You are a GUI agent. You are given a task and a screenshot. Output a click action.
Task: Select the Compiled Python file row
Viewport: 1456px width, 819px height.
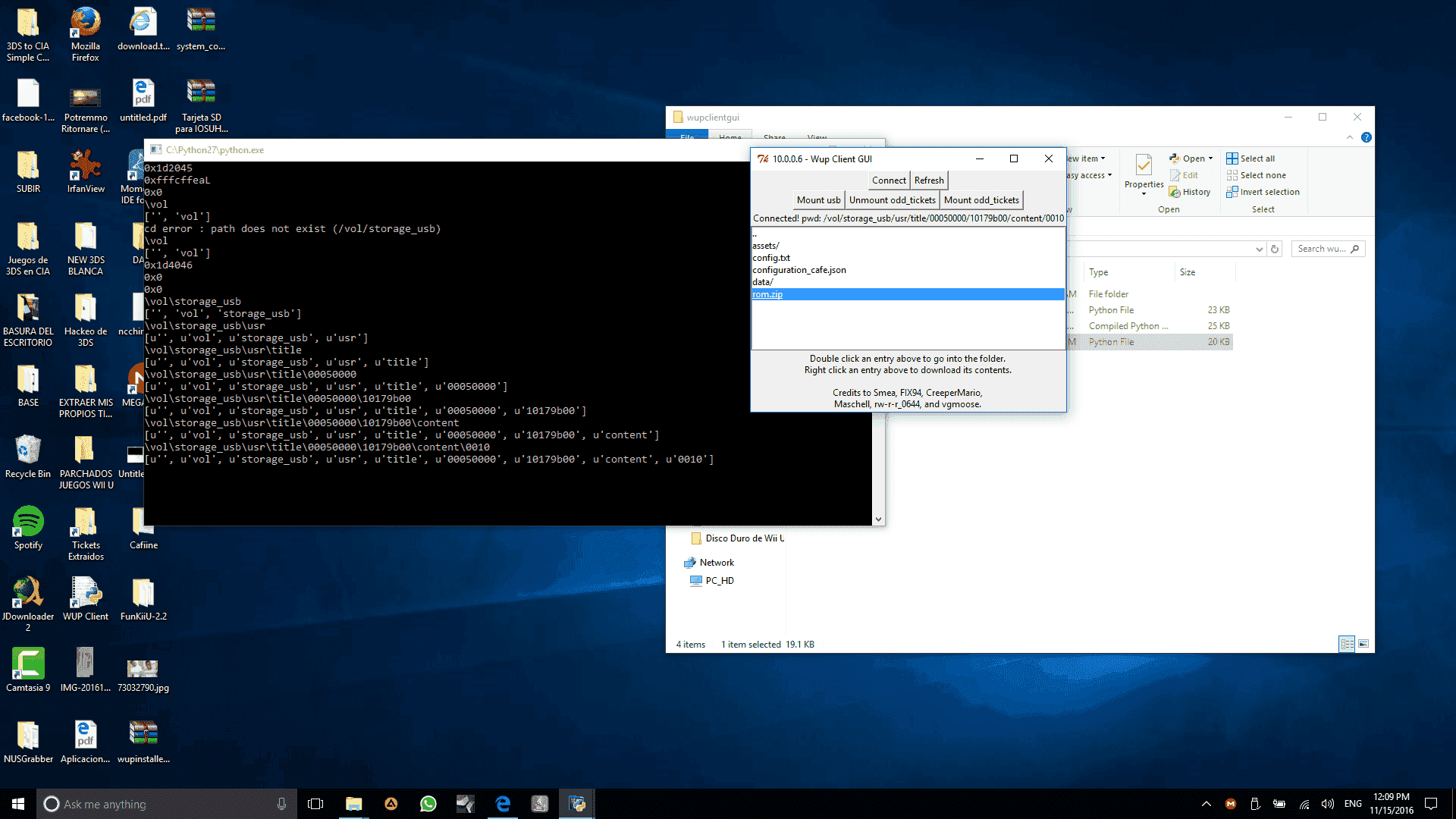tap(1150, 326)
